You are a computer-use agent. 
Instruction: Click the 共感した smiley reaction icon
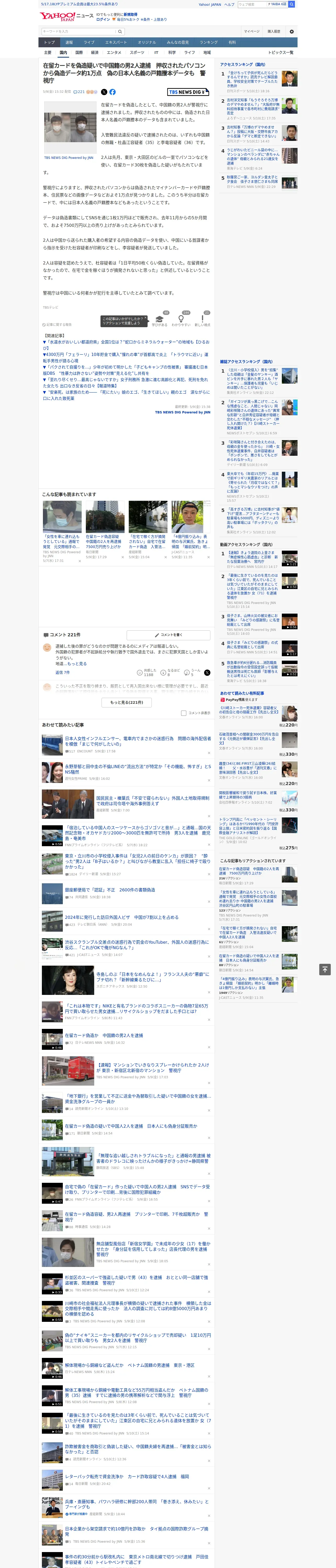point(140,673)
